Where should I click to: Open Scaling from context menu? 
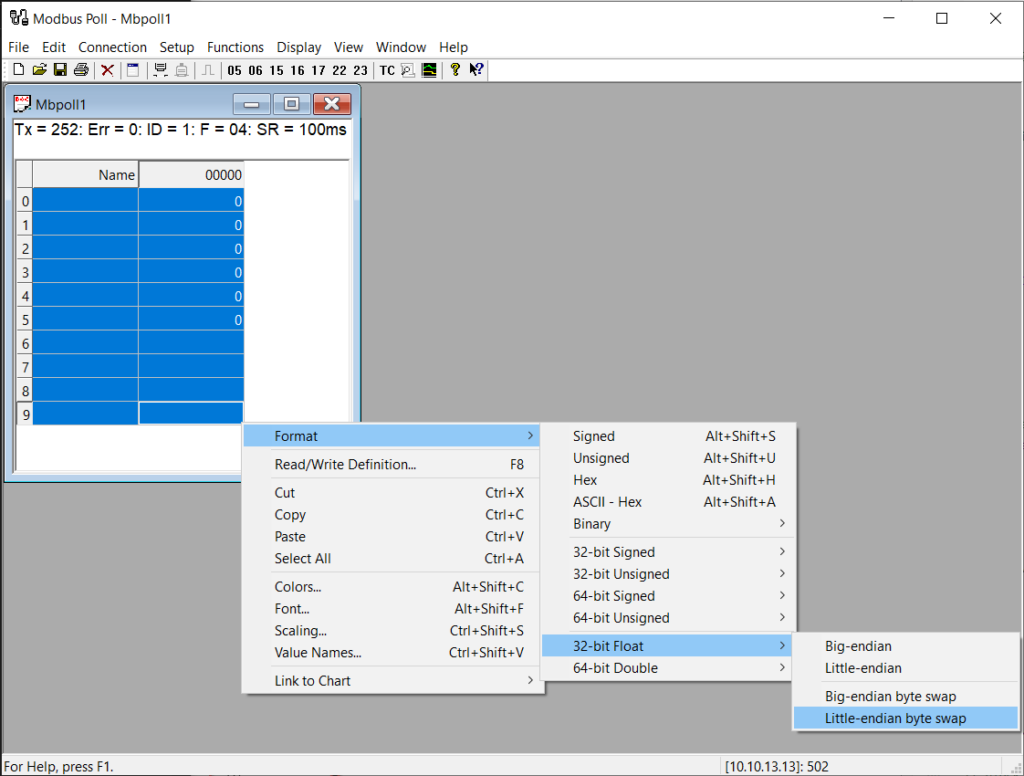pos(391,630)
